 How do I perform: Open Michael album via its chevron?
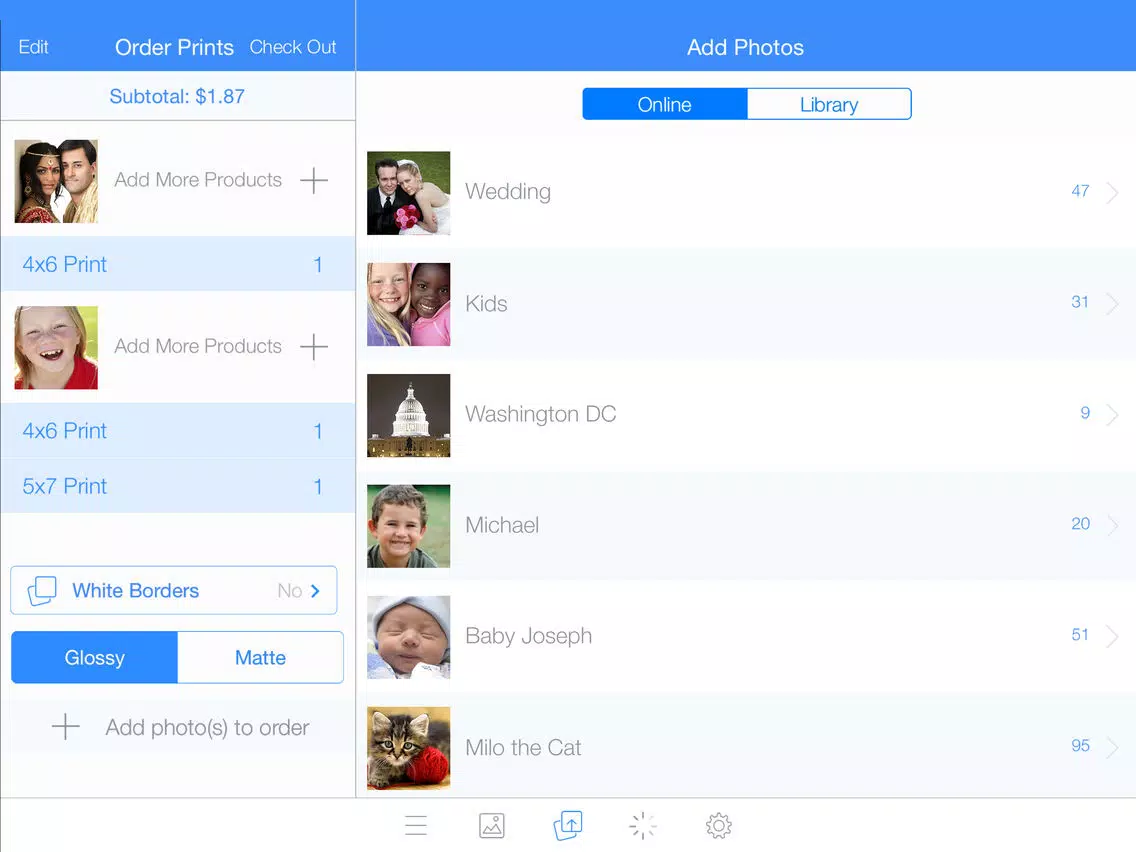coord(1113,525)
